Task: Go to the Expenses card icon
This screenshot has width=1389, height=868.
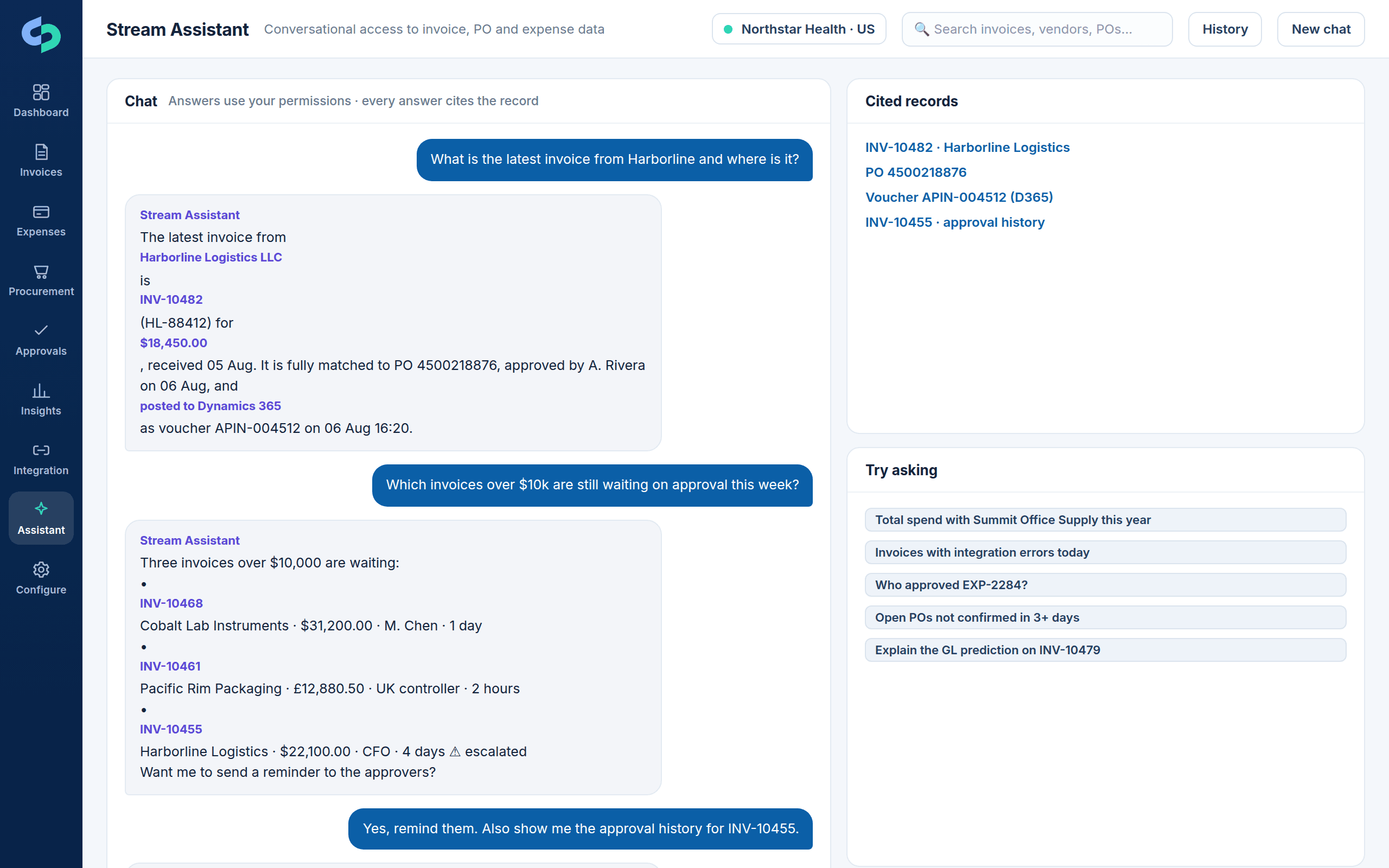Action: 41,212
